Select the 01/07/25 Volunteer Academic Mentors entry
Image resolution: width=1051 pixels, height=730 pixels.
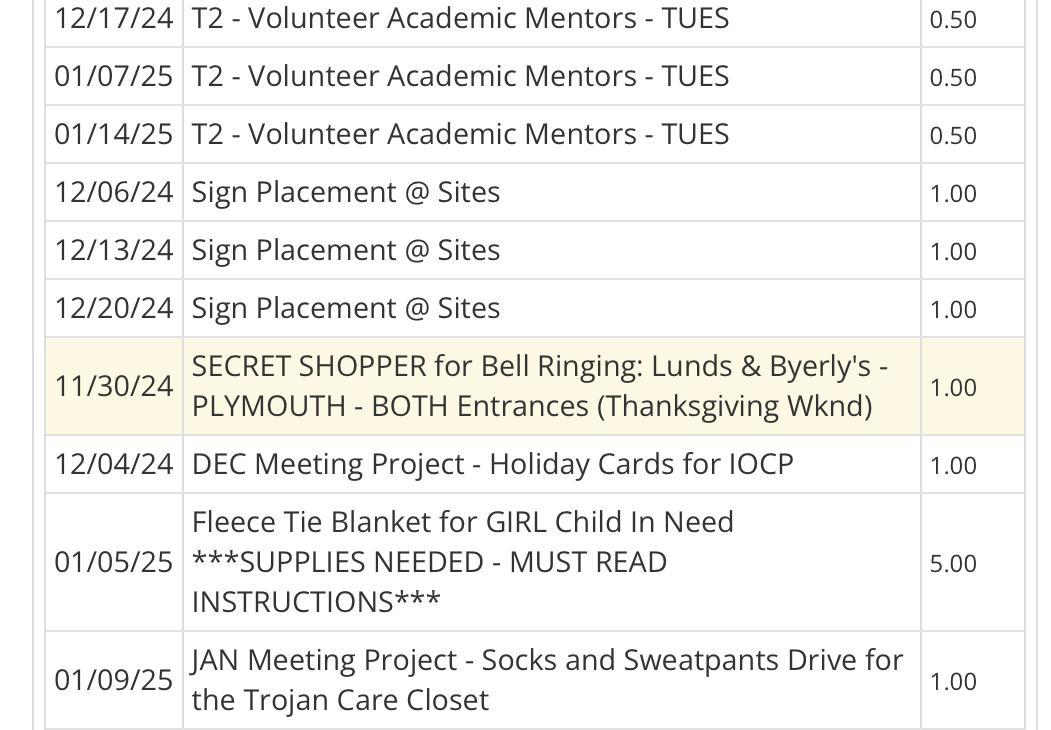[x=460, y=77]
